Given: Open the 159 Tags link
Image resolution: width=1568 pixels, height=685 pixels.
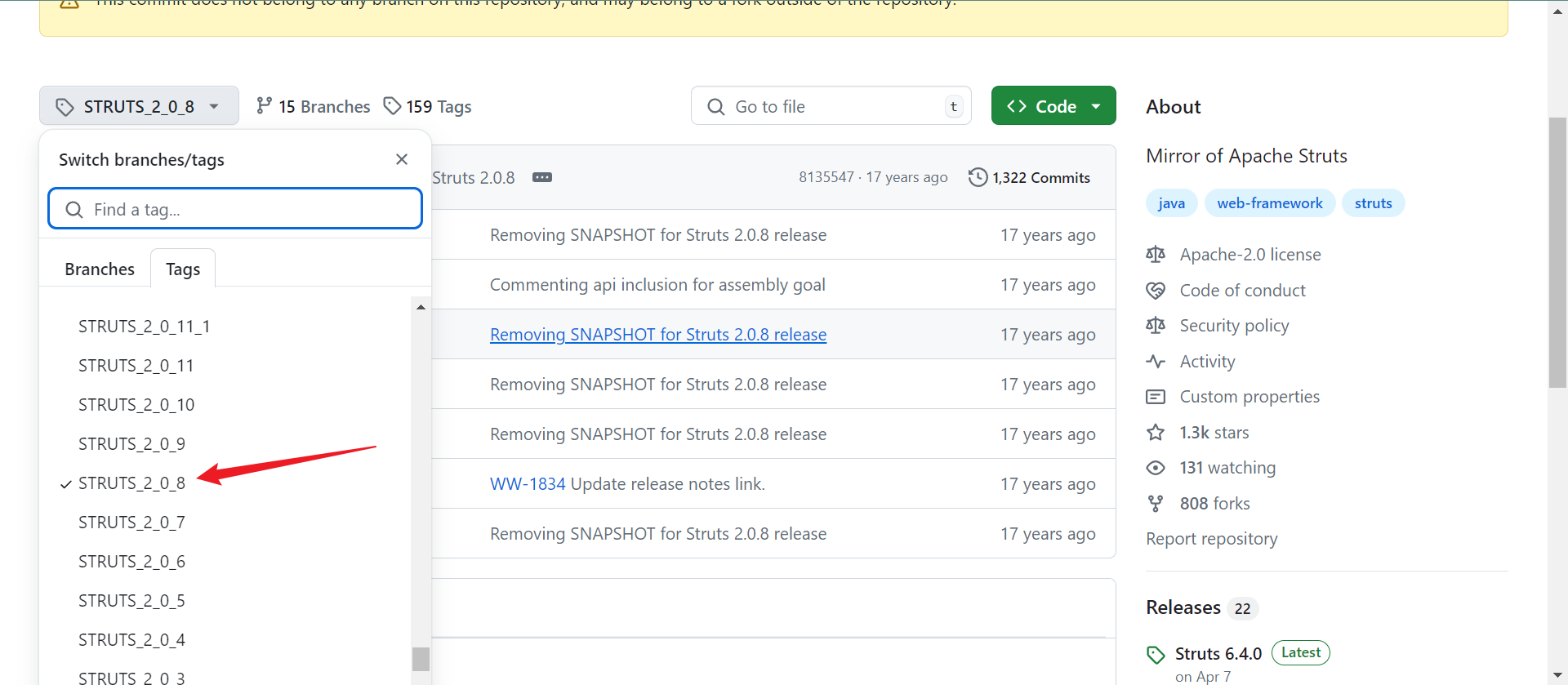Looking at the screenshot, I should 428,106.
